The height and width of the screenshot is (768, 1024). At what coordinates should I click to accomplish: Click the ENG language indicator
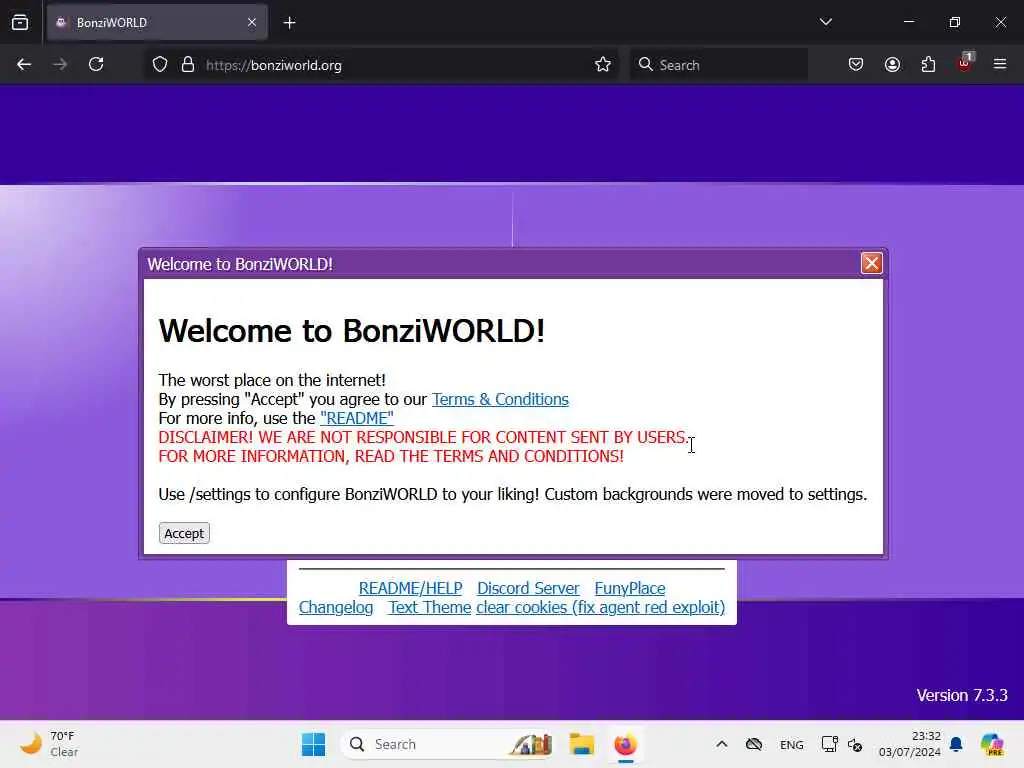pos(792,744)
